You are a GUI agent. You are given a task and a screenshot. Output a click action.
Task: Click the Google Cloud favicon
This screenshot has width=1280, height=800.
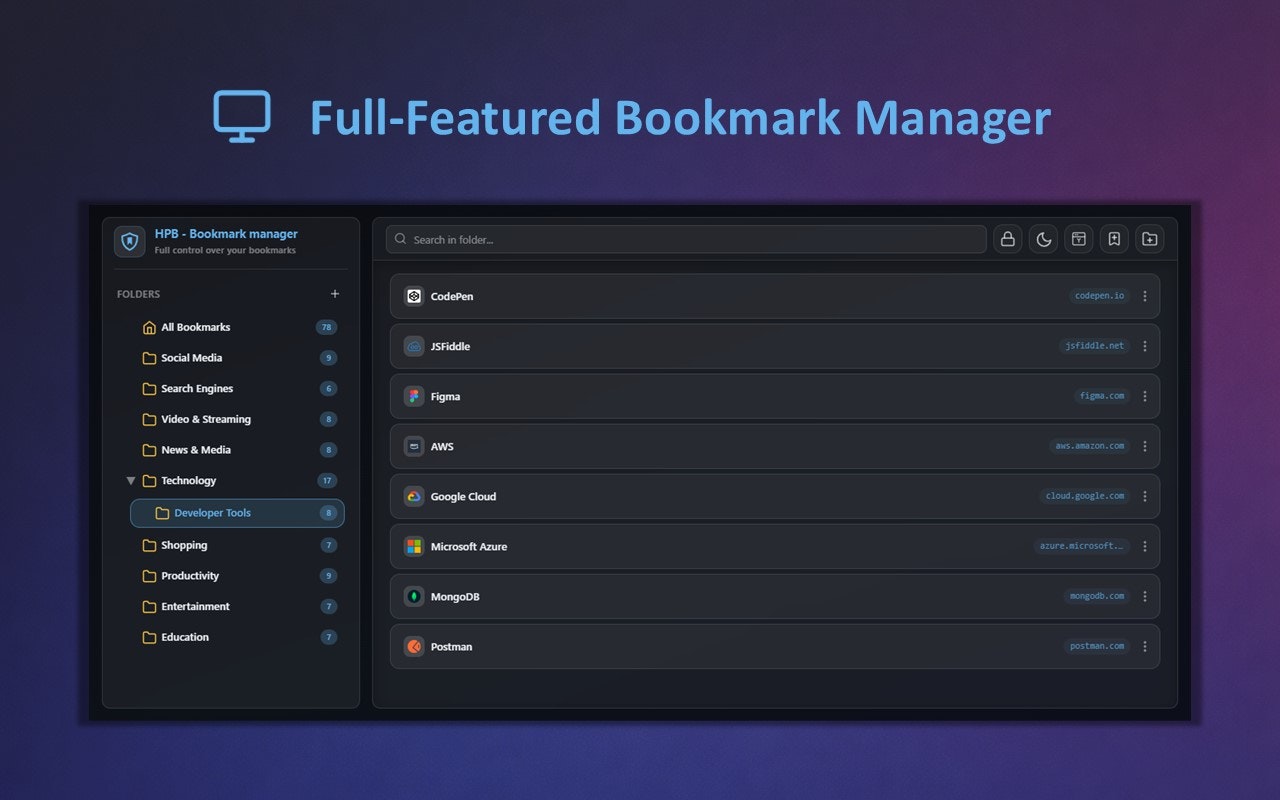point(414,496)
